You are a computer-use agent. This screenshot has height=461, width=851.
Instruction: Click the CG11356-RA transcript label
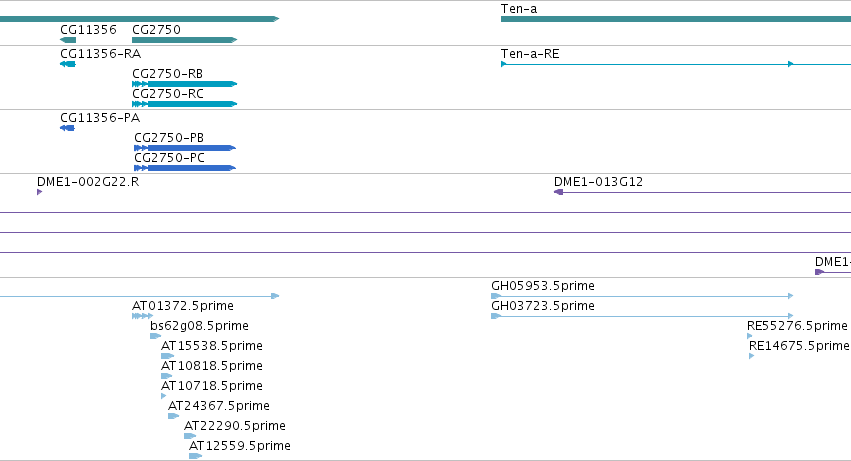coord(100,54)
